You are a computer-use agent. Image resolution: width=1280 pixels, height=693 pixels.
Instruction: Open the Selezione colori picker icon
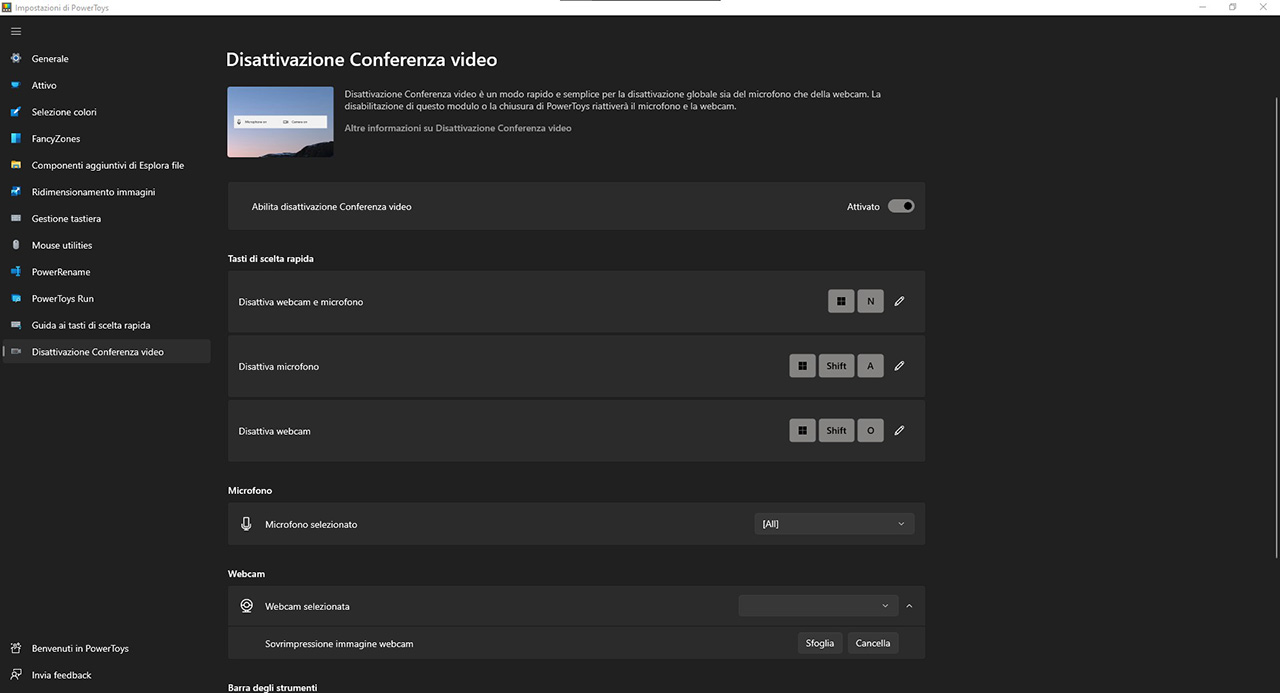[x=16, y=112]
